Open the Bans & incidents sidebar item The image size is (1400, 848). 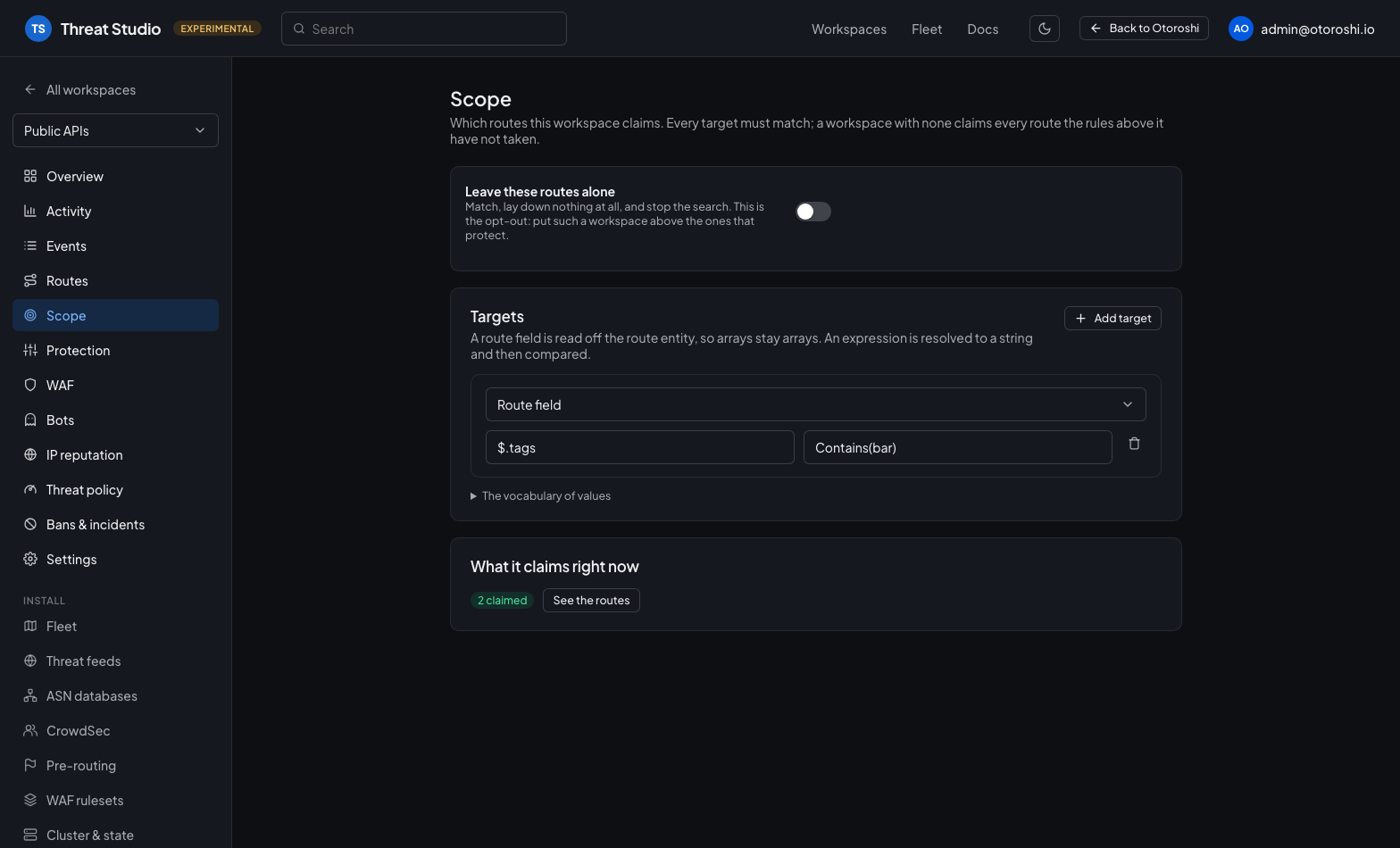(x=115, y=524)
